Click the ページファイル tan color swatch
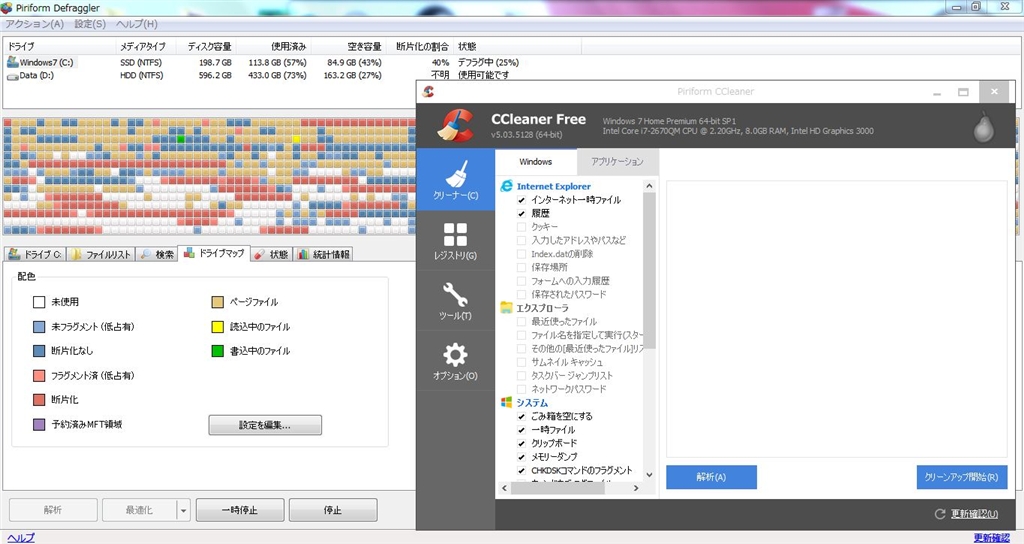The image size is (1024, 544). [x=217, y=302]
